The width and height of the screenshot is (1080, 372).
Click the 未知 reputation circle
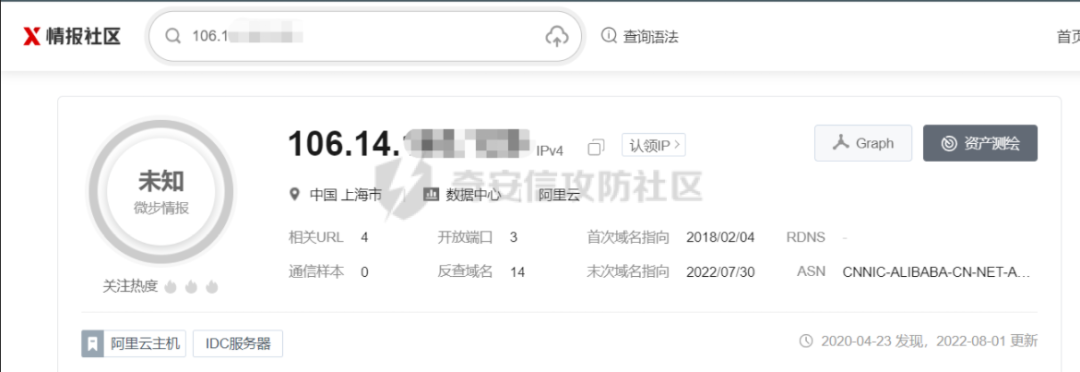point(161,191)
